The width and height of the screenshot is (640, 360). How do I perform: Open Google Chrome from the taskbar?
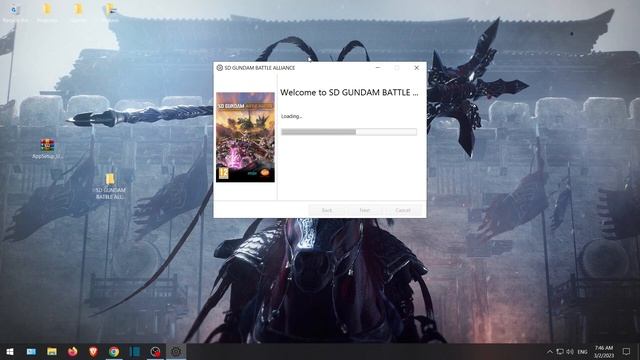click(x=114, y=351)
